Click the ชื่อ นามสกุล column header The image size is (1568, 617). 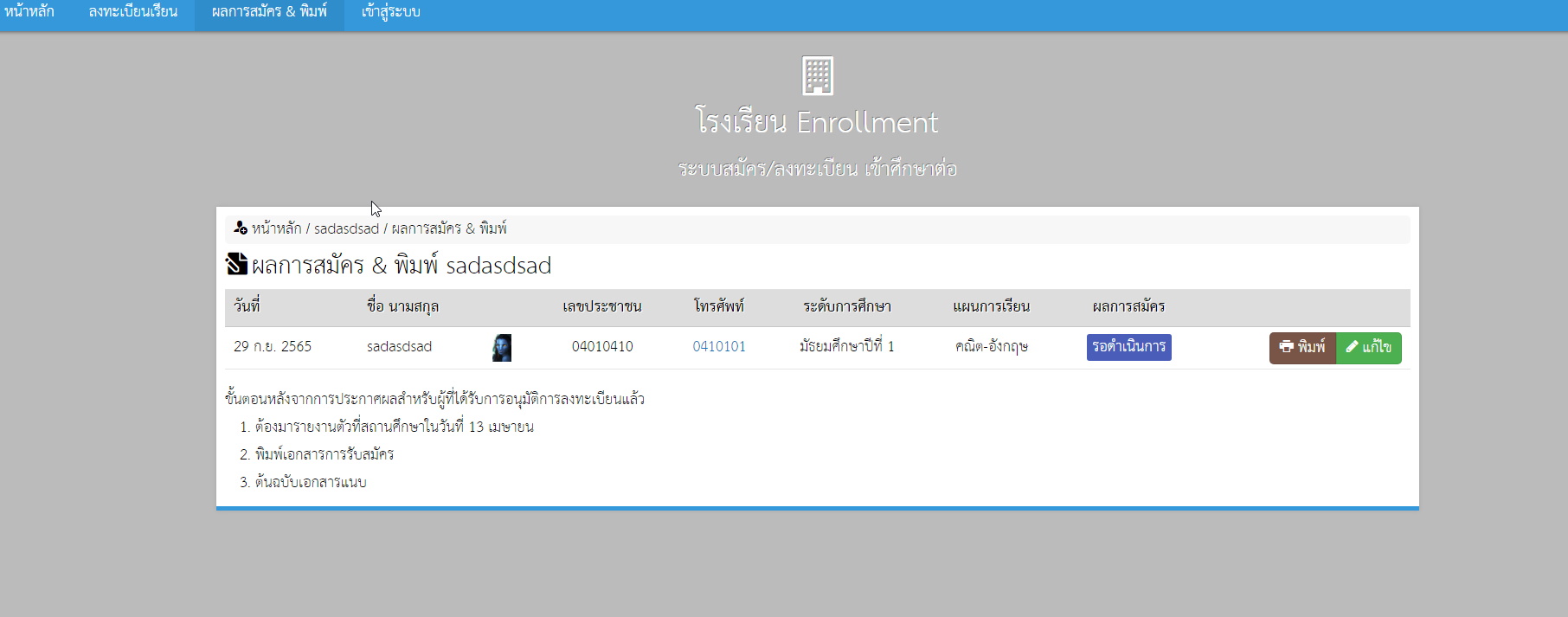(402, 306)
